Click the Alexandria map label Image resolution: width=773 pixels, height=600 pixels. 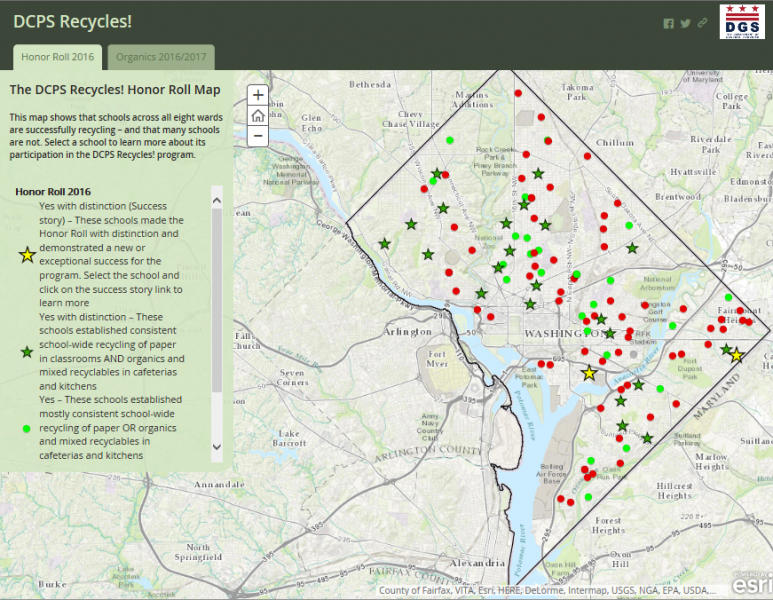[477, 563]
